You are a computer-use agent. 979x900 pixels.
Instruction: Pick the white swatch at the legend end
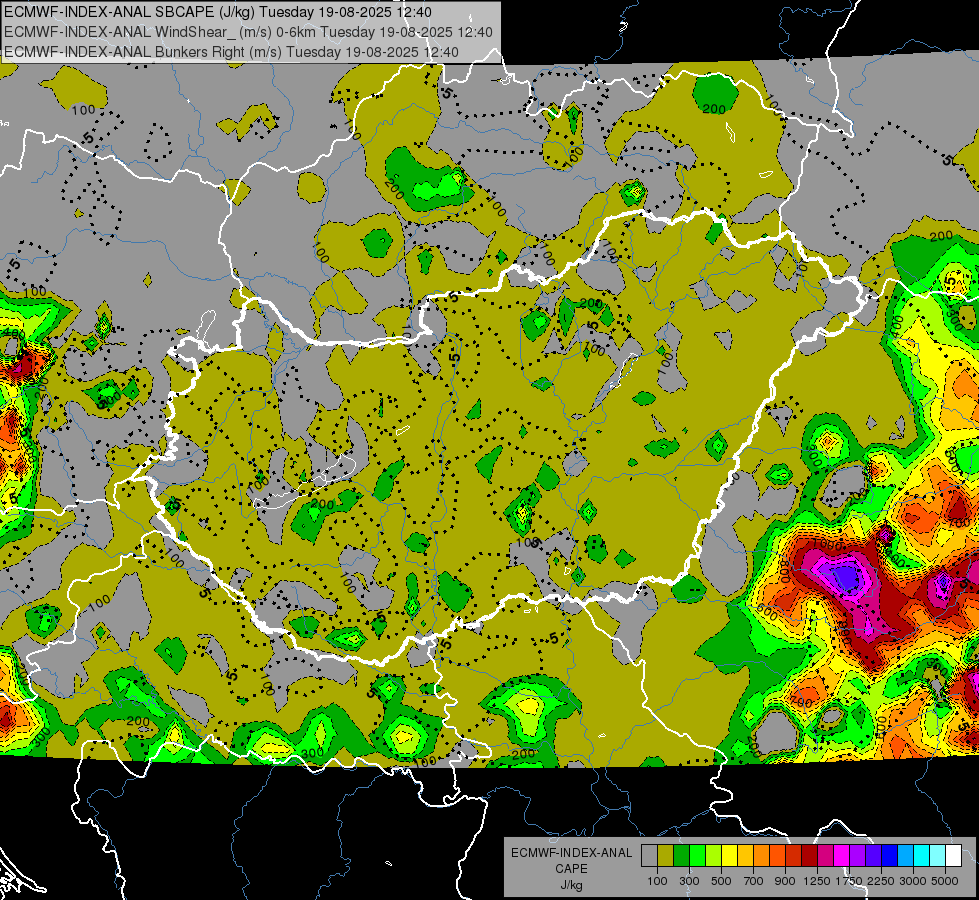955,856
